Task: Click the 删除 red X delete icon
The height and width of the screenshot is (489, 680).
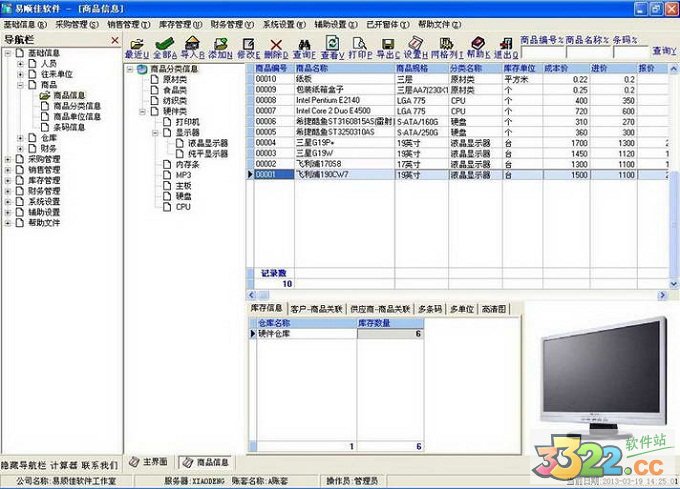Action: click(276, 44)
